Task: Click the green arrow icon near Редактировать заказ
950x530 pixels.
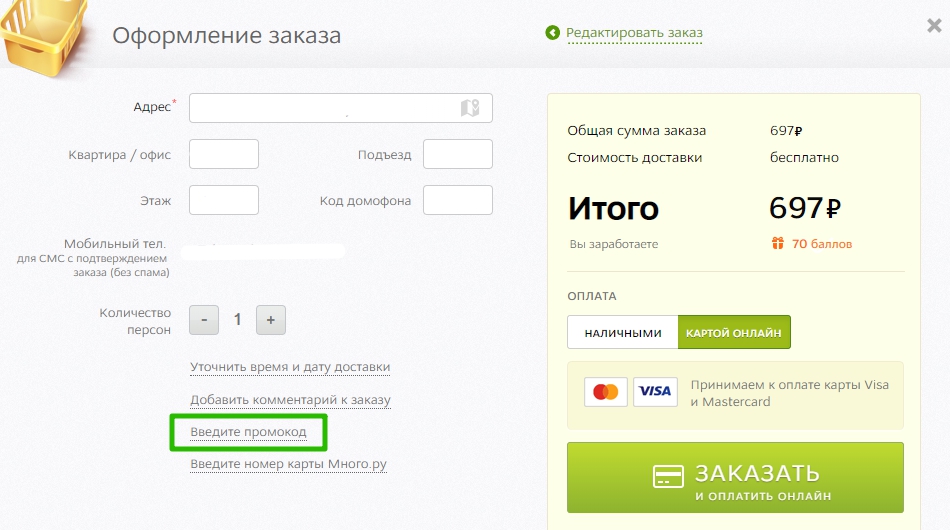Action: click(x=553, y=33)
